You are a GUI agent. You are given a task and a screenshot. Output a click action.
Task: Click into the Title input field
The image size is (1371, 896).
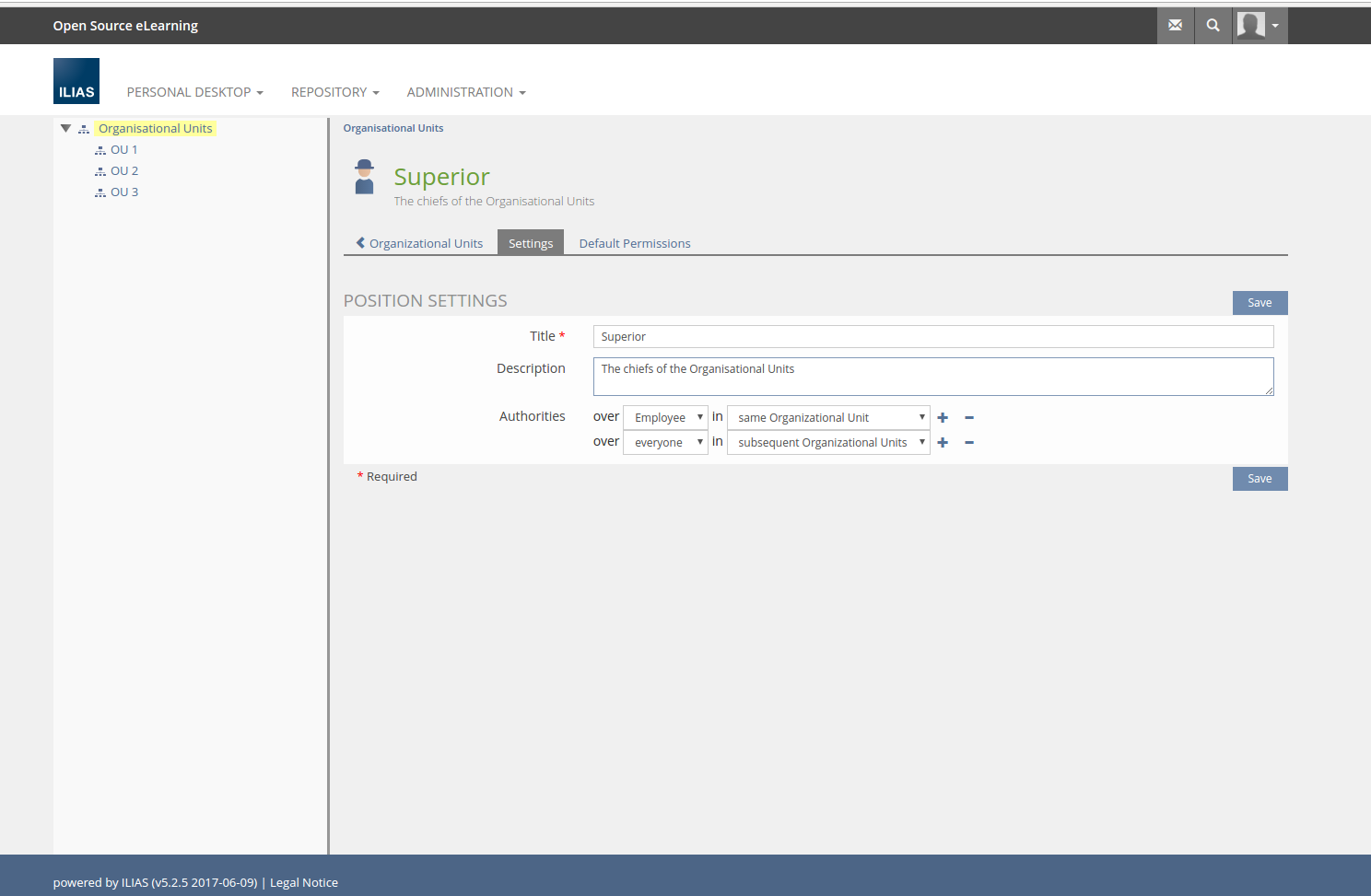click(x=932, y=337)
